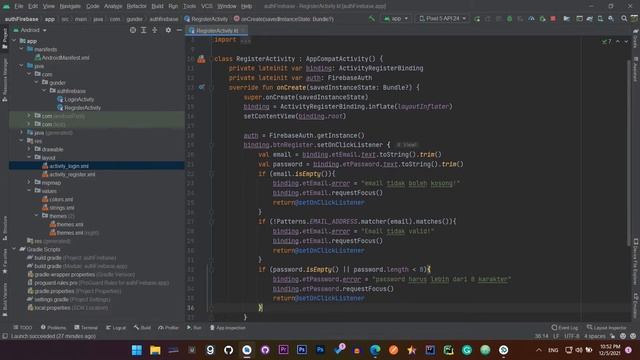
Task: Expand the drawable folder node
Action: point(29,149)
